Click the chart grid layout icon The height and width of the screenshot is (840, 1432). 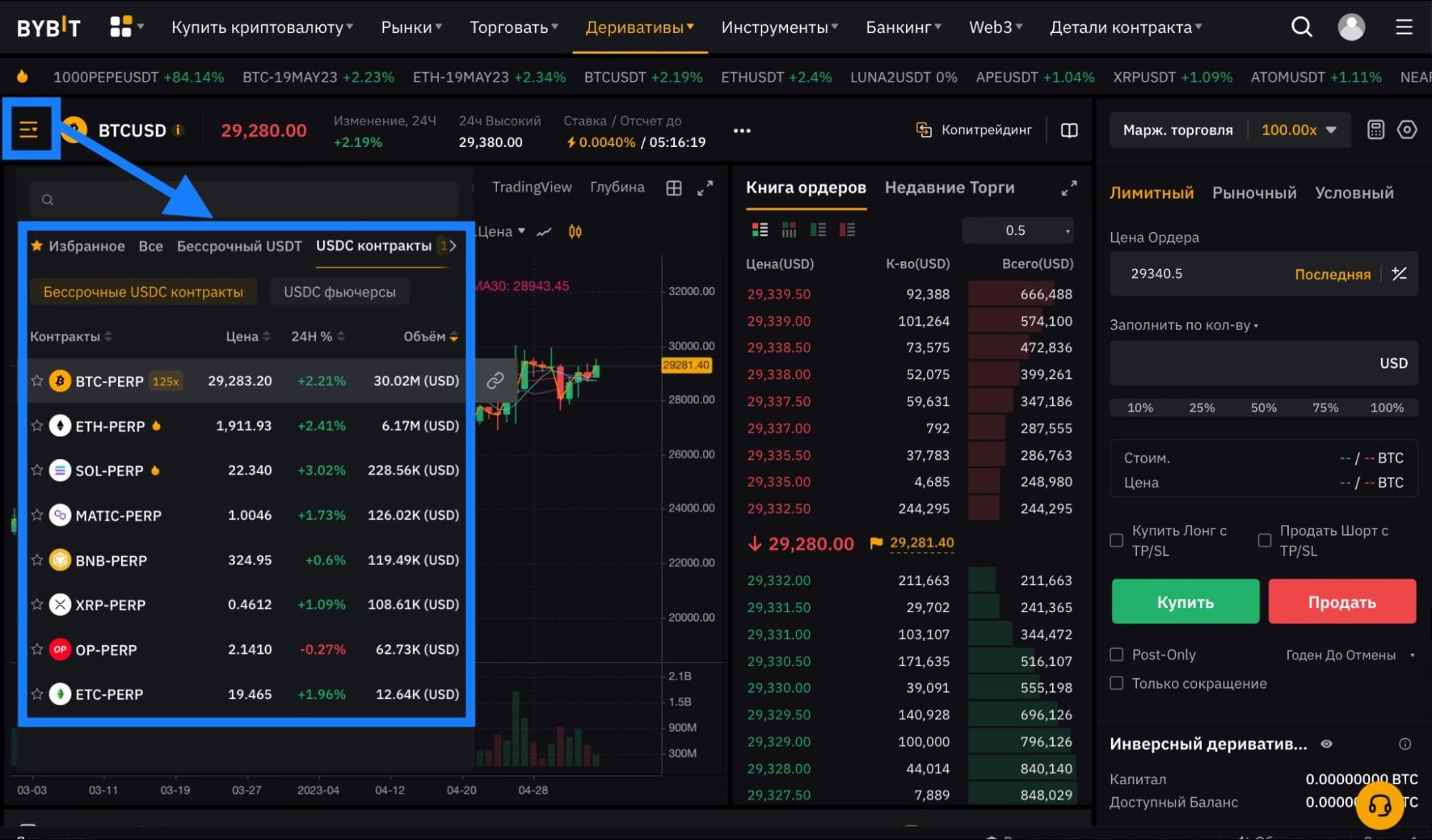[673, 188]
